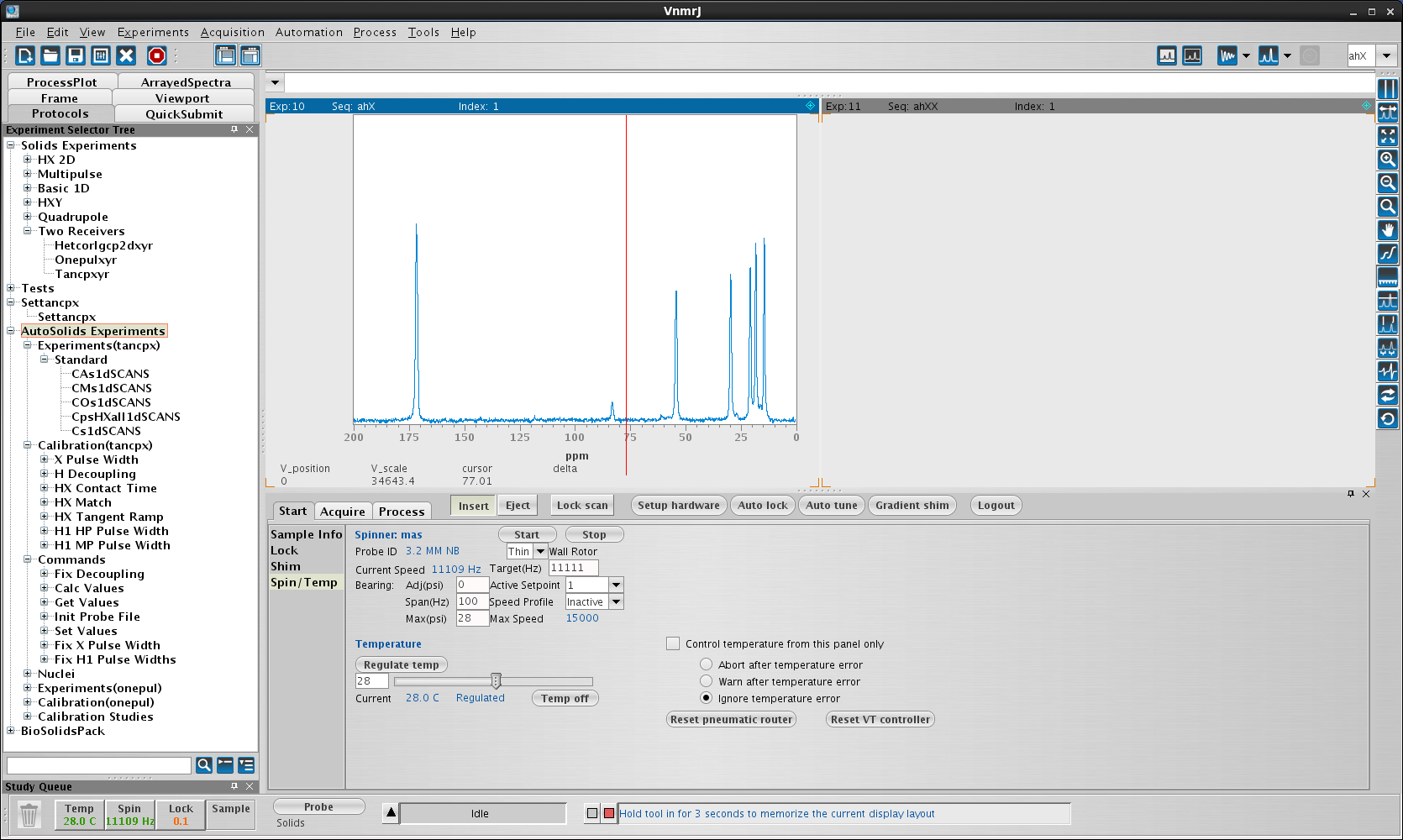The image size is (1403, 840).
Task: Open the Active Setpoint dropdown
Action: click(616, 585)
